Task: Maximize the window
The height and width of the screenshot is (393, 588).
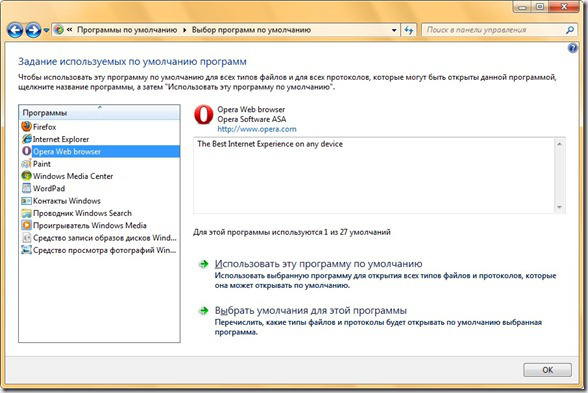Action: click(540, 7)
